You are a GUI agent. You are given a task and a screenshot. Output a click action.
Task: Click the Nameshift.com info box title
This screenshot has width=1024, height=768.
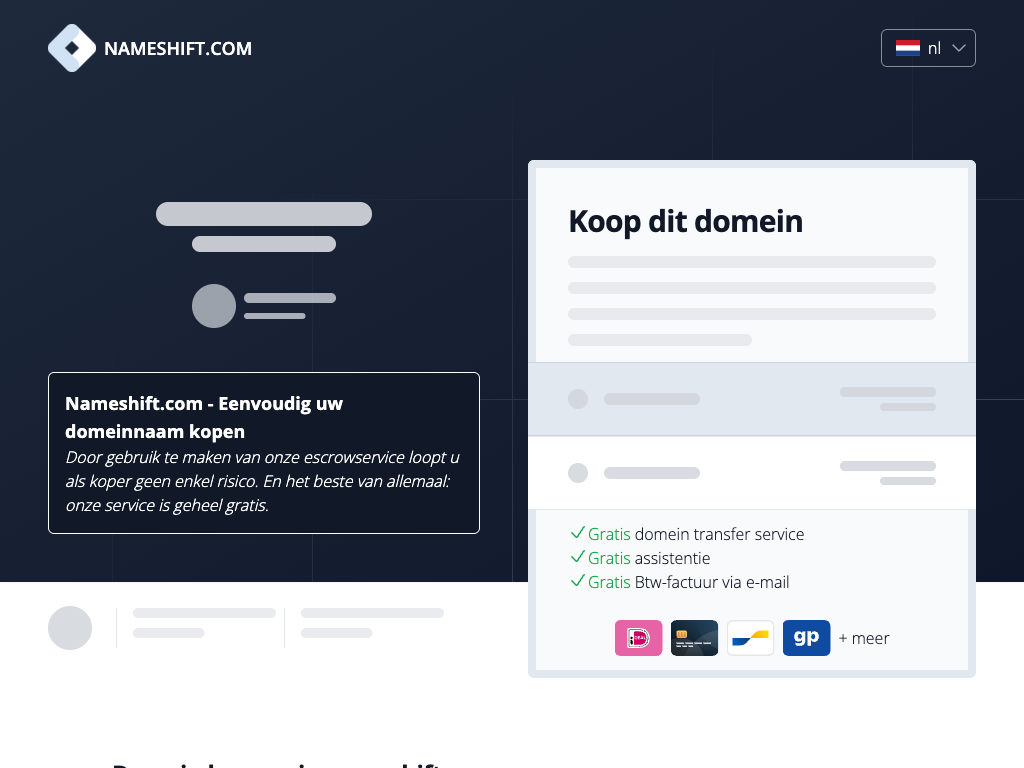(204, 417)
